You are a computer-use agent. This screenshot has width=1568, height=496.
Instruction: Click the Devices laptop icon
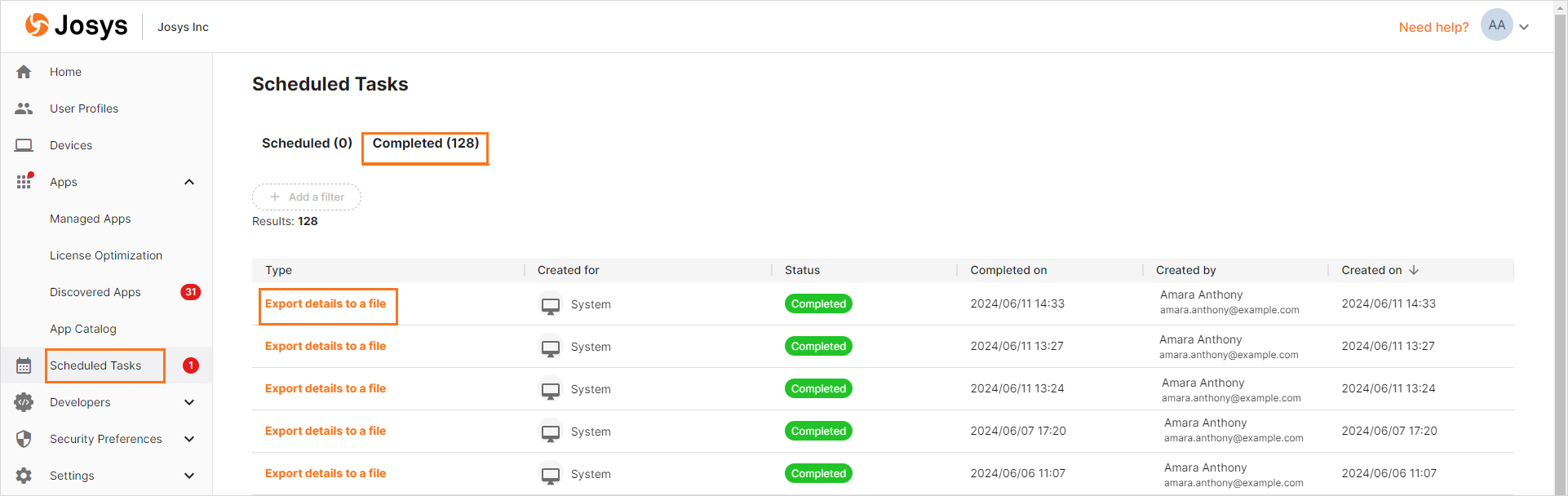coord(24,145)
